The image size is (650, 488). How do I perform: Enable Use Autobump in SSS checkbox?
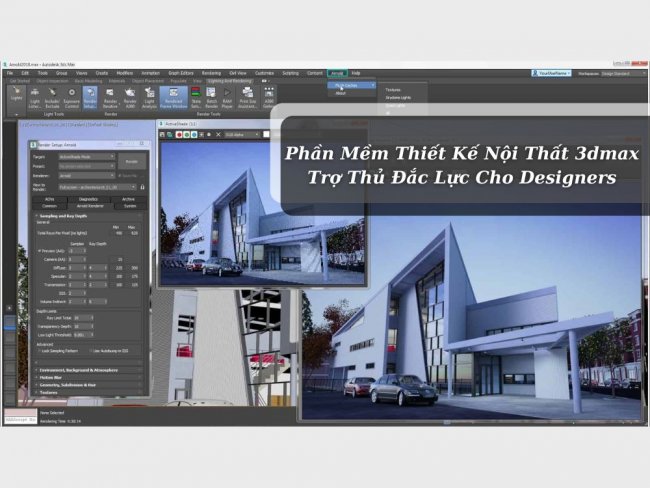(x=91, y=351)
